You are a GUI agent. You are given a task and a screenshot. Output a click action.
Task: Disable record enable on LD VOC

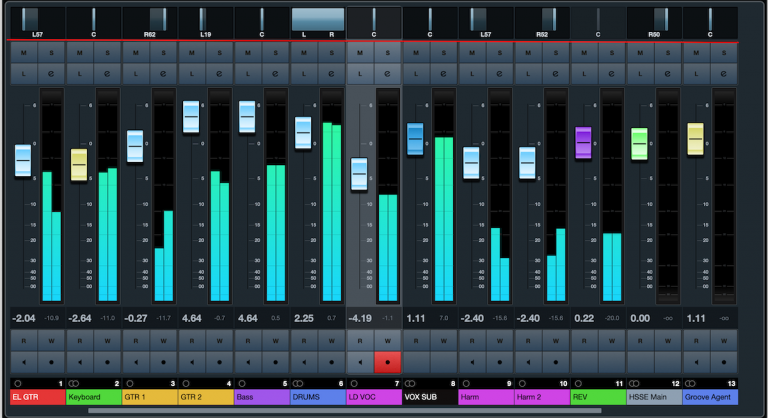[386, 359]
